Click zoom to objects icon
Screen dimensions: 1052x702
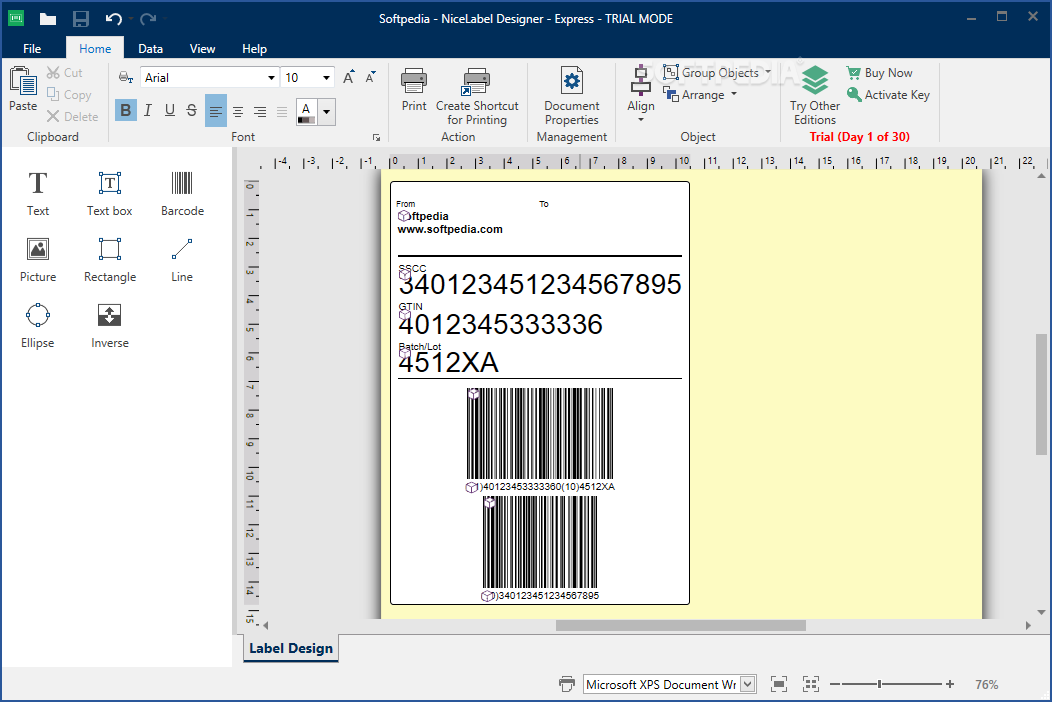(811, 684)
